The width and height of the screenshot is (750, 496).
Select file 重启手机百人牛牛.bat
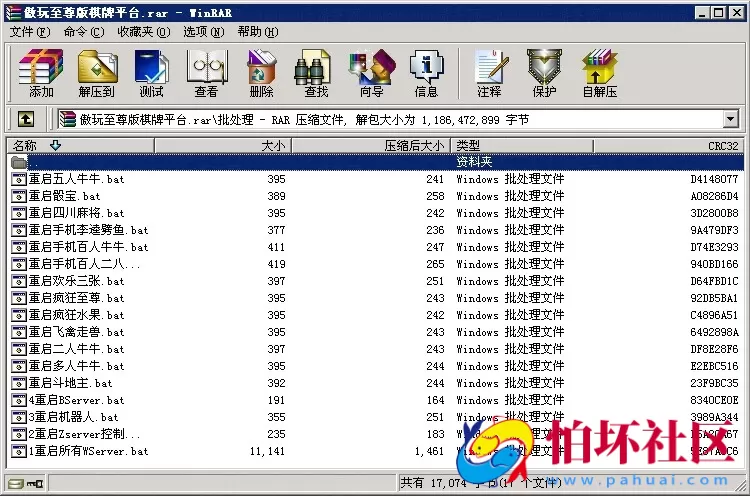pyautogui.click(x=88, y=247)
